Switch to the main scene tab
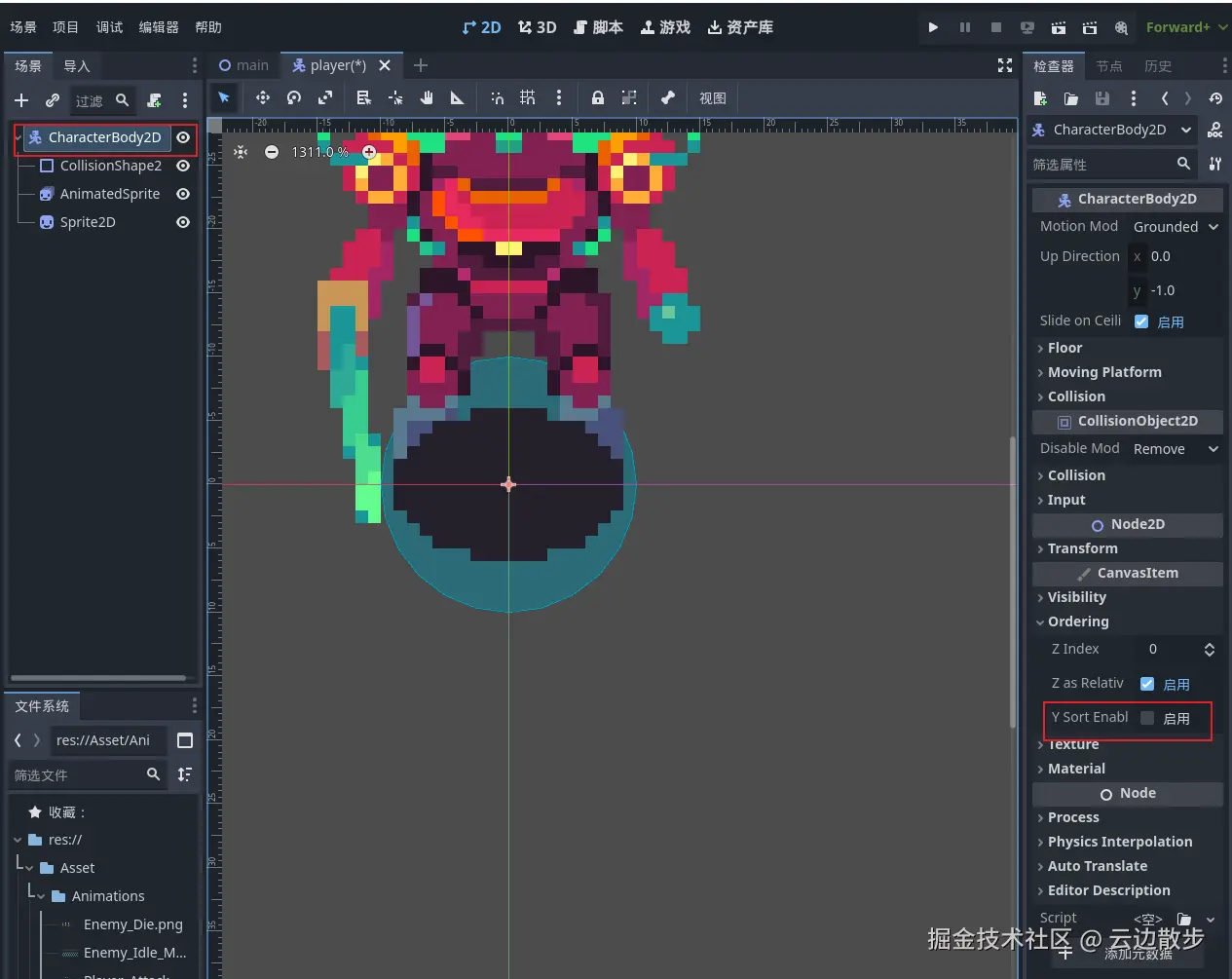Screen dimensions: 1232x979 243,65
